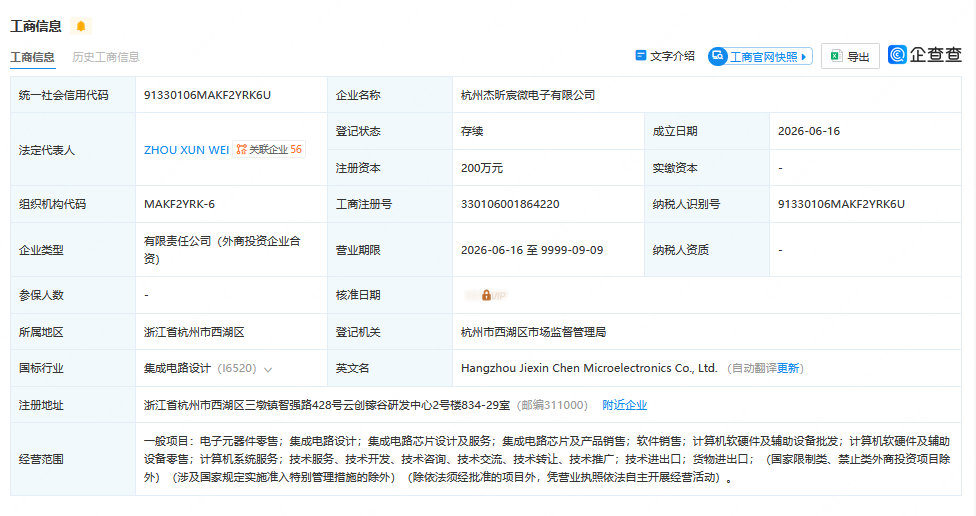Click the 国标行业 label cell

click(x=73, y=368)
